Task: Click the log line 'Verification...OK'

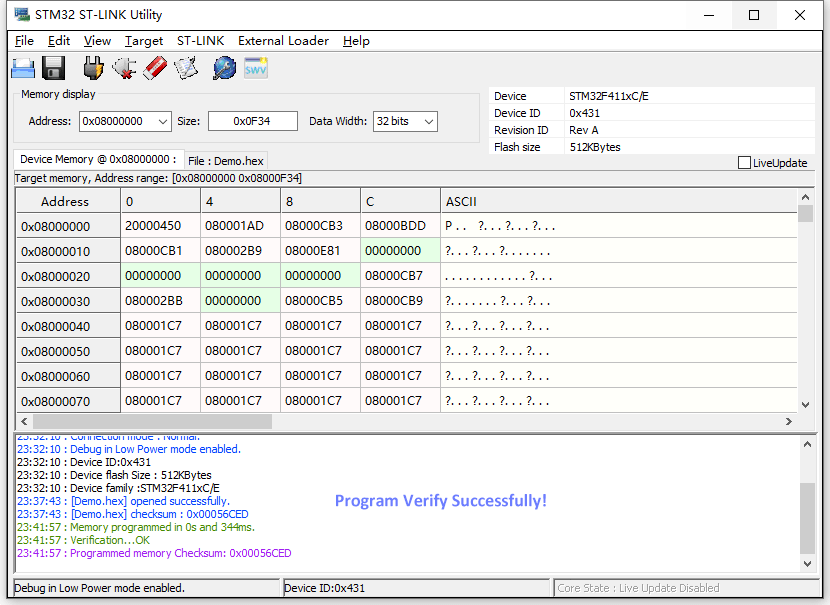Action: click(x=83, y=540)
